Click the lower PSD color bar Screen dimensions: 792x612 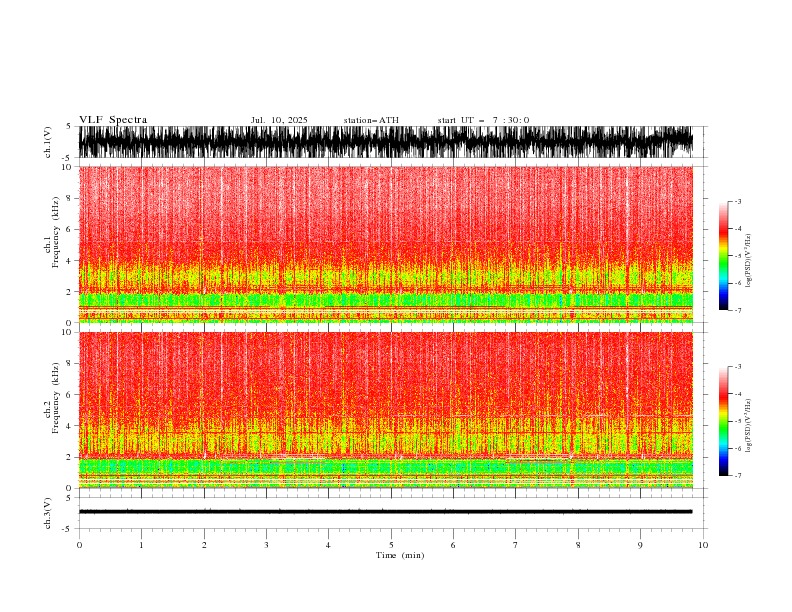pos(723,421)
